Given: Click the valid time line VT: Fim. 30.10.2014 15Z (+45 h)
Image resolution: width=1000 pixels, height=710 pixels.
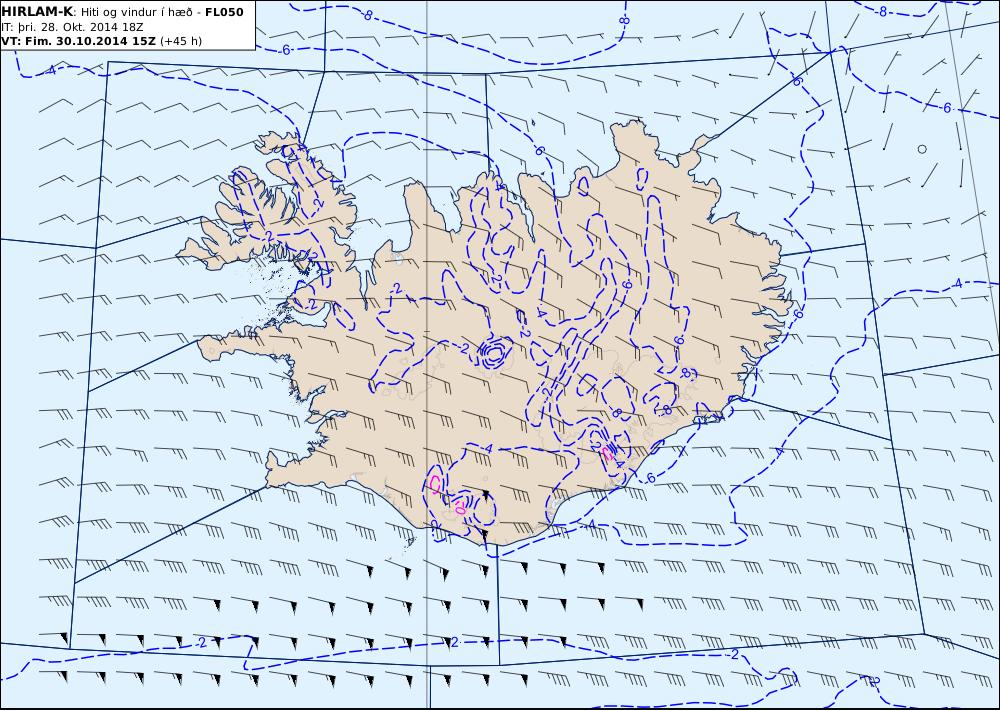Looking at the screenshot, I should click(101, 41).
